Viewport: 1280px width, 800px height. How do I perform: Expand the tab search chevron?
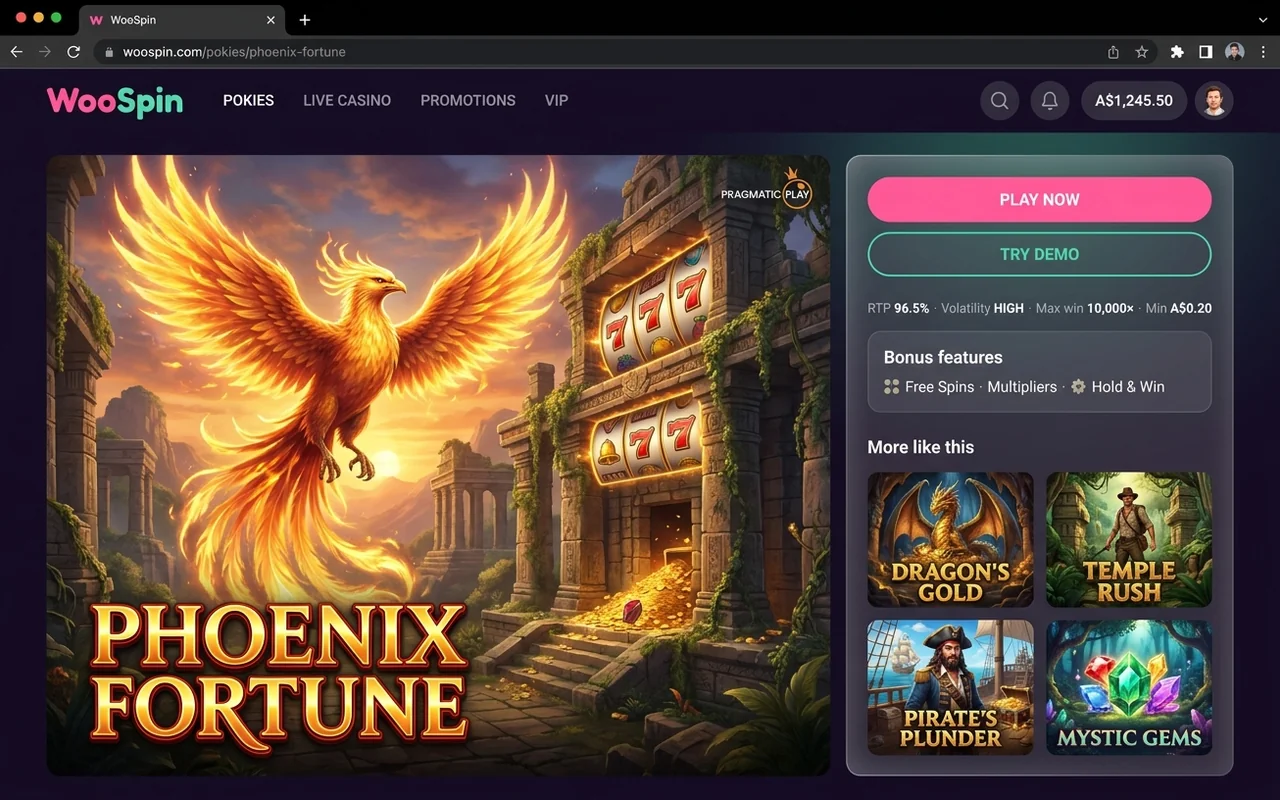pos(1262,20)
